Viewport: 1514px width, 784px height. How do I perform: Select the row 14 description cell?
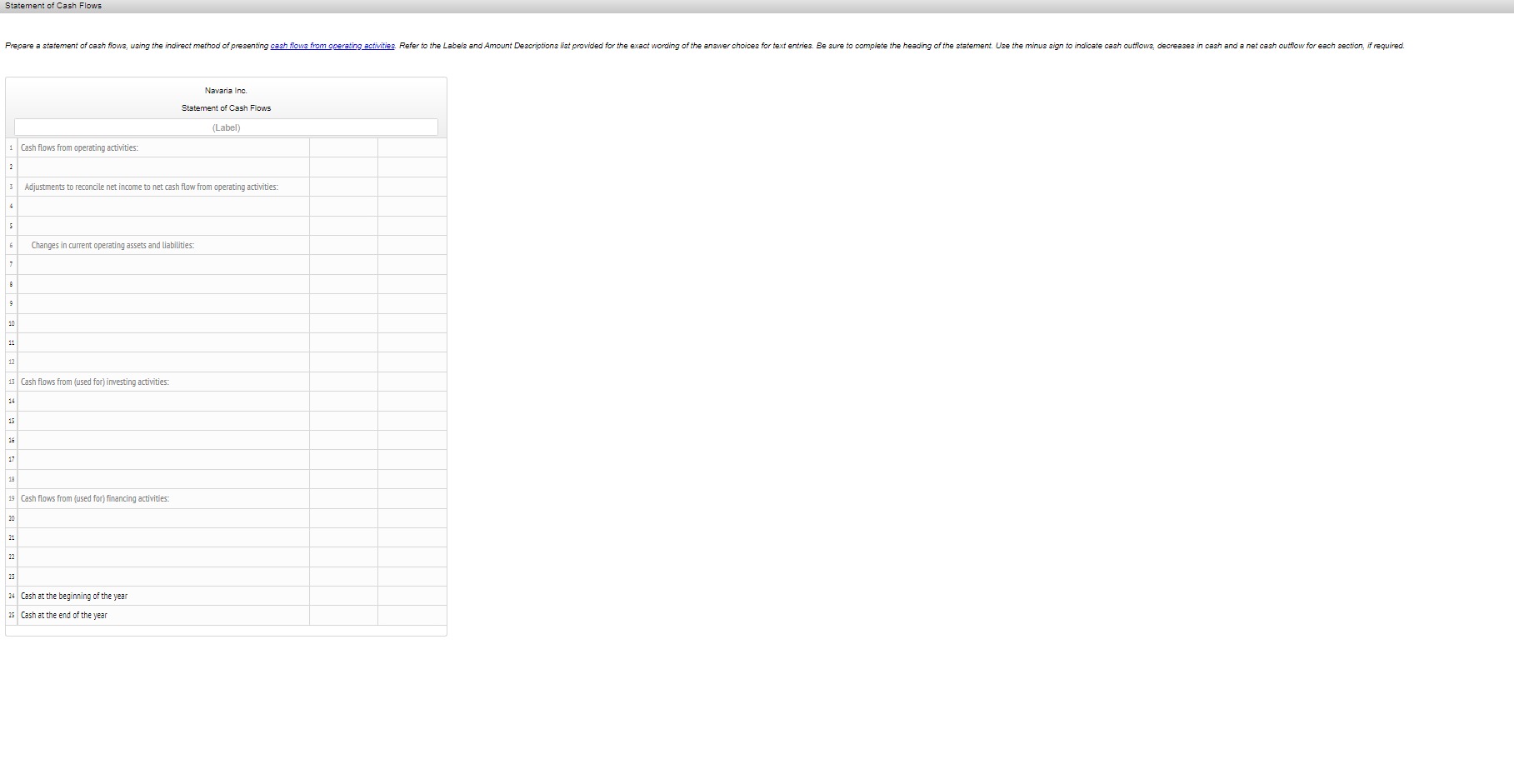163,401
